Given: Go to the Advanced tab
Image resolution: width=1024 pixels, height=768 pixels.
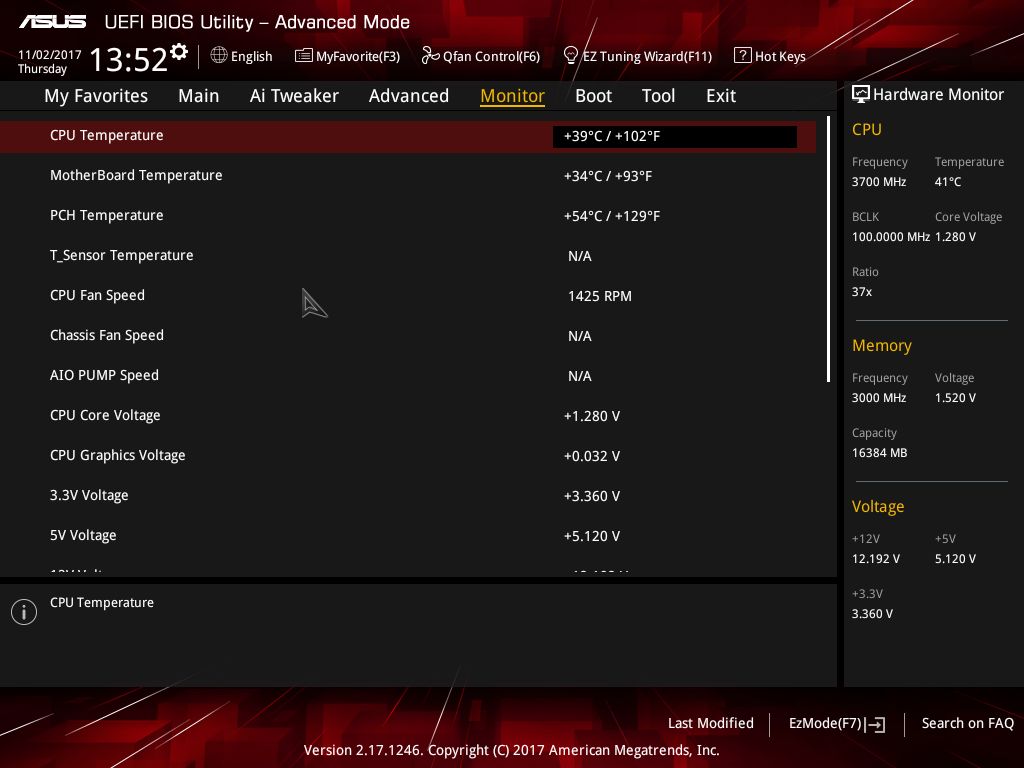Looking at the screenshot, I should (409, 96).
